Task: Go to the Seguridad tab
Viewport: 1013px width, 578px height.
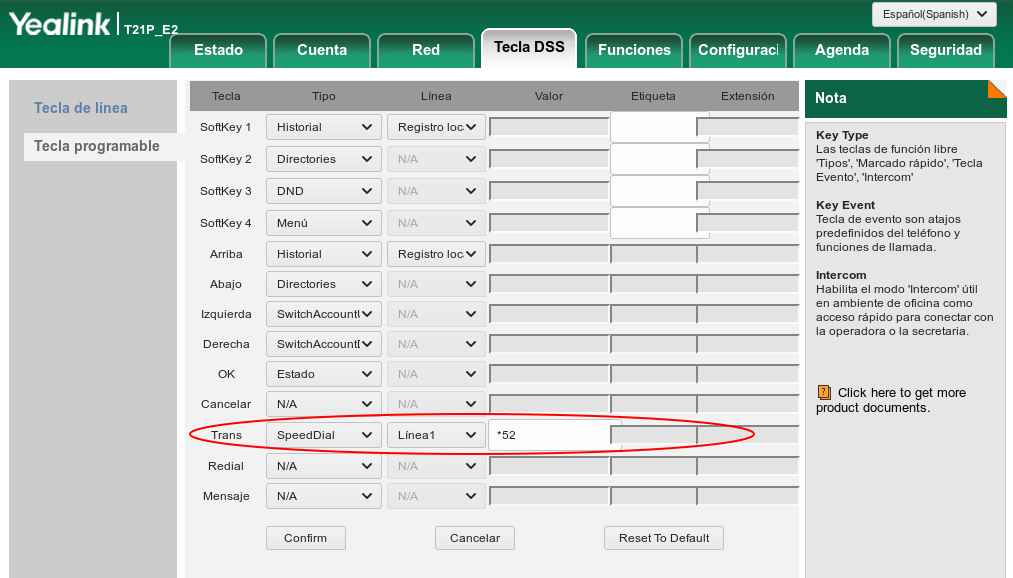Action: click(x=946, y=50)
